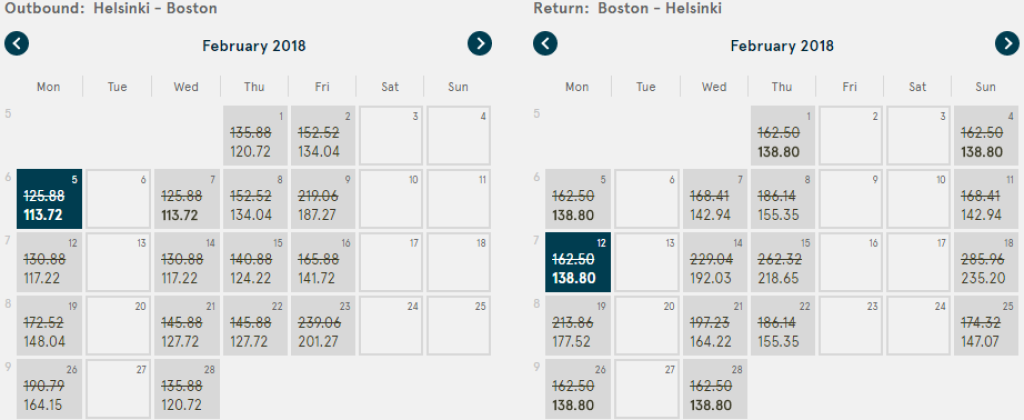
Task: Select outbound February 5 fare 113.72
Action: click(x=49, y=200)
